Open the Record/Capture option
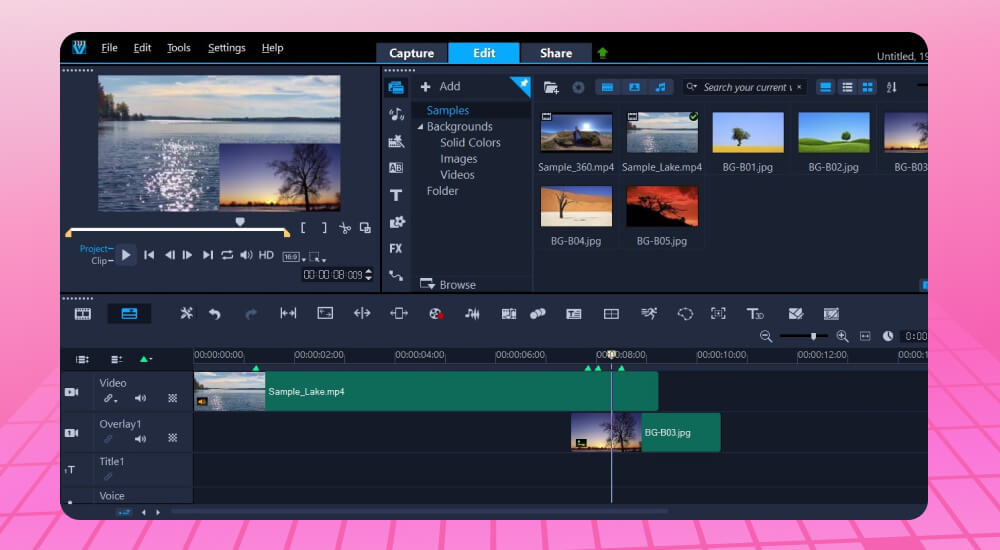Screen dimensions: 1000x550 [436, 314]
